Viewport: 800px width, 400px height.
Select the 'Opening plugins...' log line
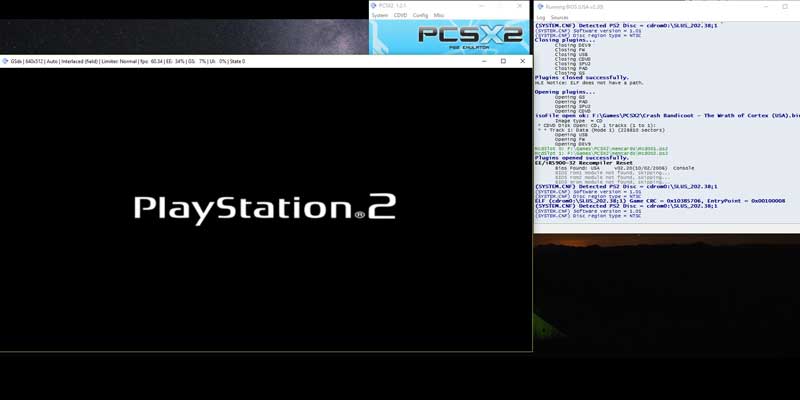pos(564,92)
